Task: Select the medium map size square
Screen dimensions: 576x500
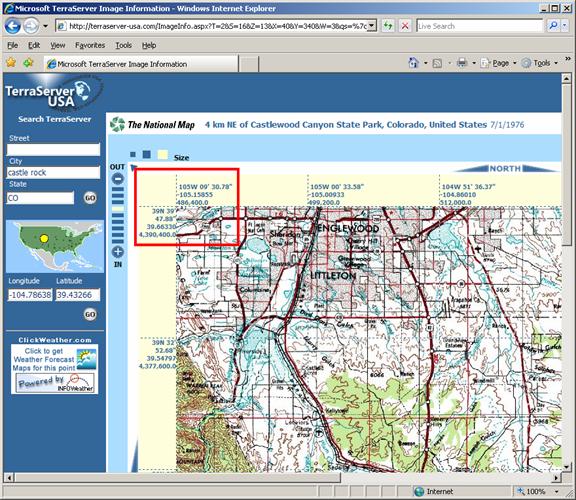Action: click(147, 154)
